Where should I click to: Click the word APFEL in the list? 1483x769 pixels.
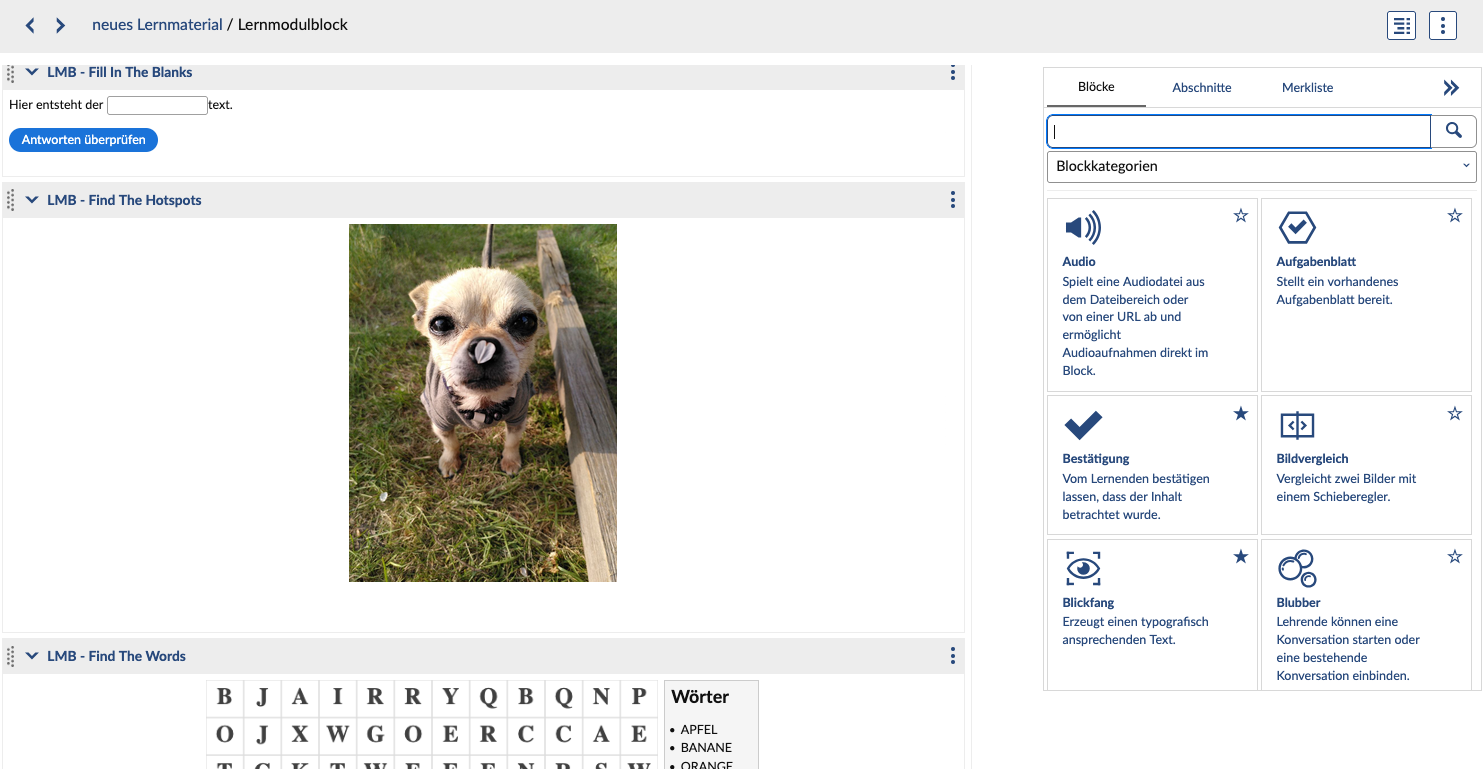point(699,730)
